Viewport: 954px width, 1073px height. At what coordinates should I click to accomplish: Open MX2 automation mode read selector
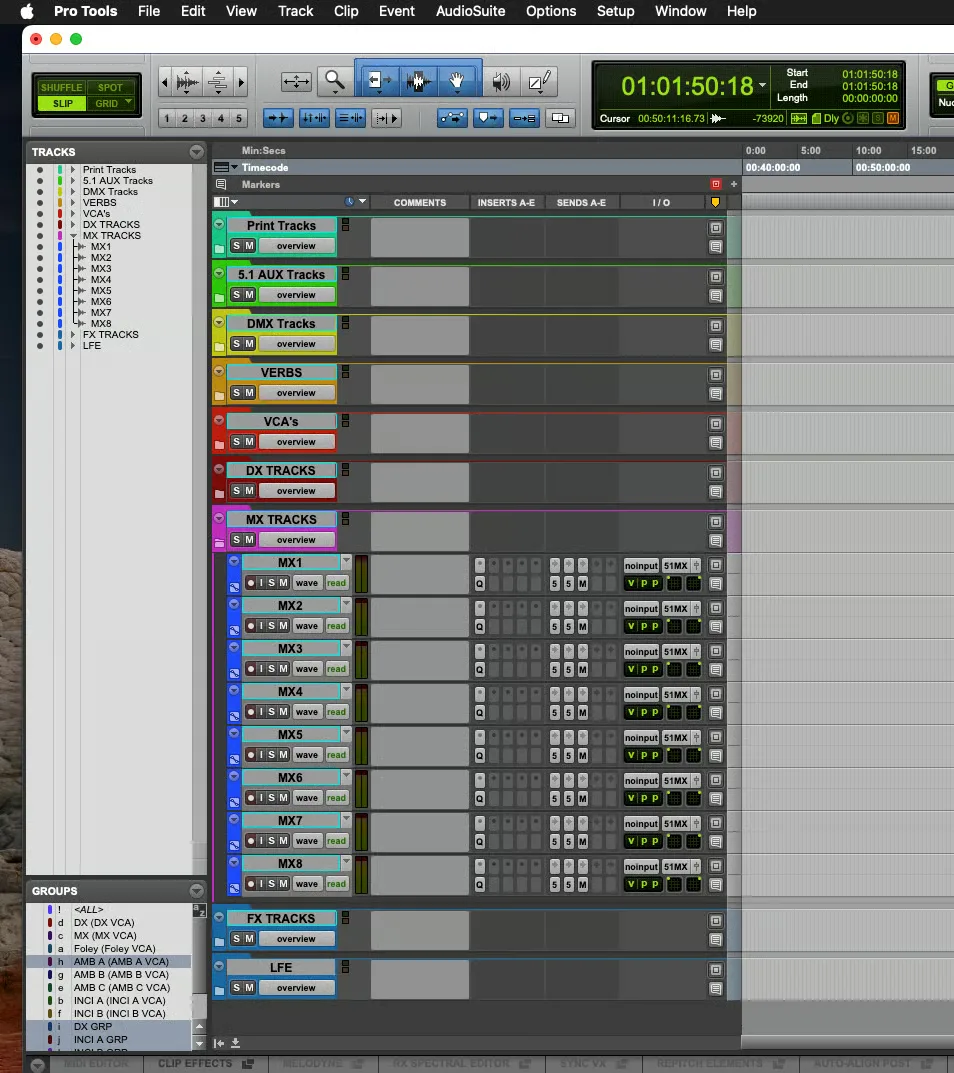[336, 626]
